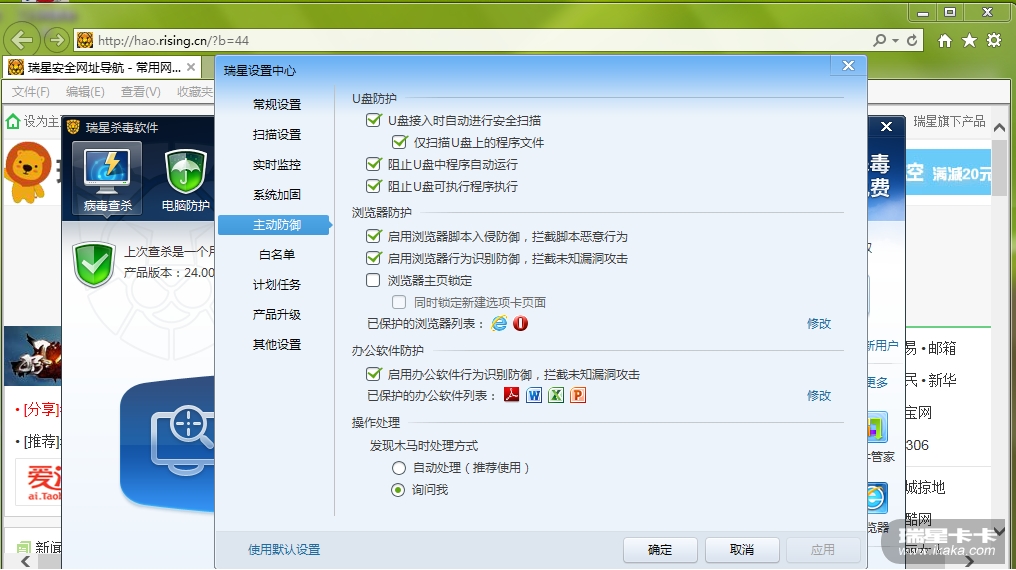
Task: Open browser 查看(V) menu
Action: click(x=141, y=92)
